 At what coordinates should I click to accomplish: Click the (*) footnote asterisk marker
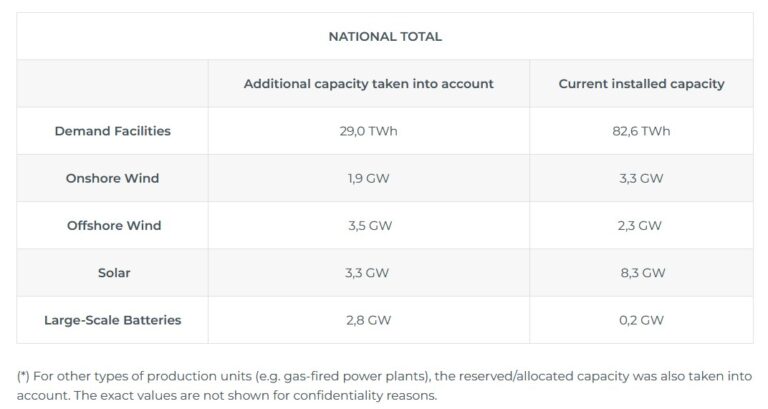tap(23, 376)
